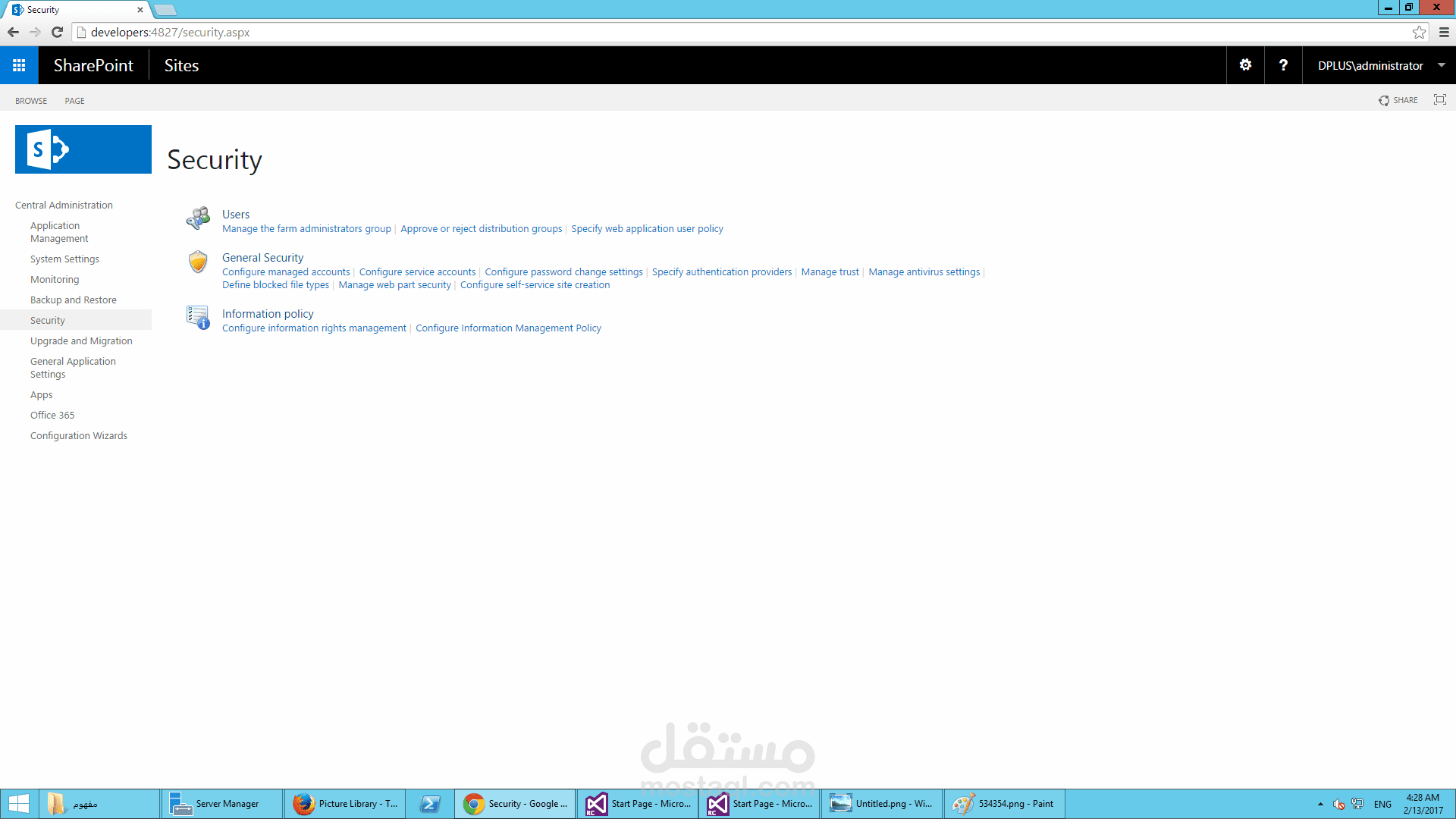The height and width of the screenshot is (819, 1456).
Task: Expand the DPLUS\administrator account dropdown
Action: pos(1441,65)
